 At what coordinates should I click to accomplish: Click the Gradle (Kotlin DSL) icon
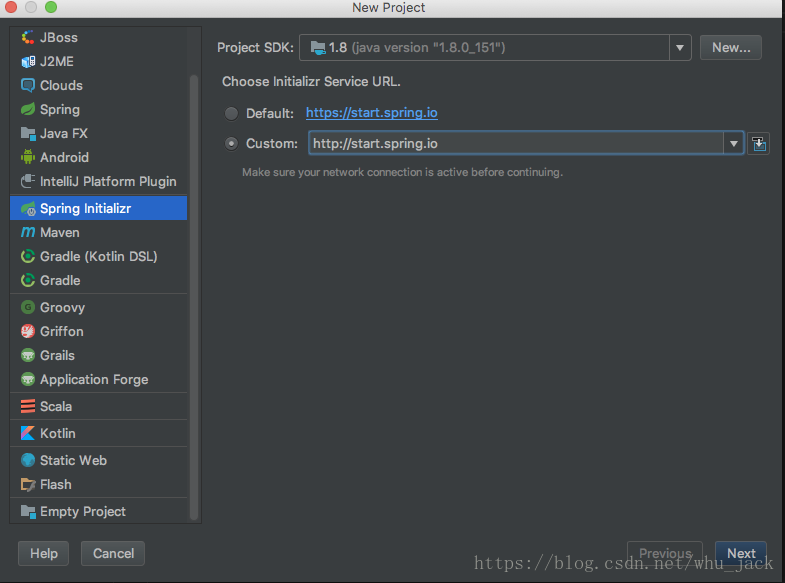[28, 256]
